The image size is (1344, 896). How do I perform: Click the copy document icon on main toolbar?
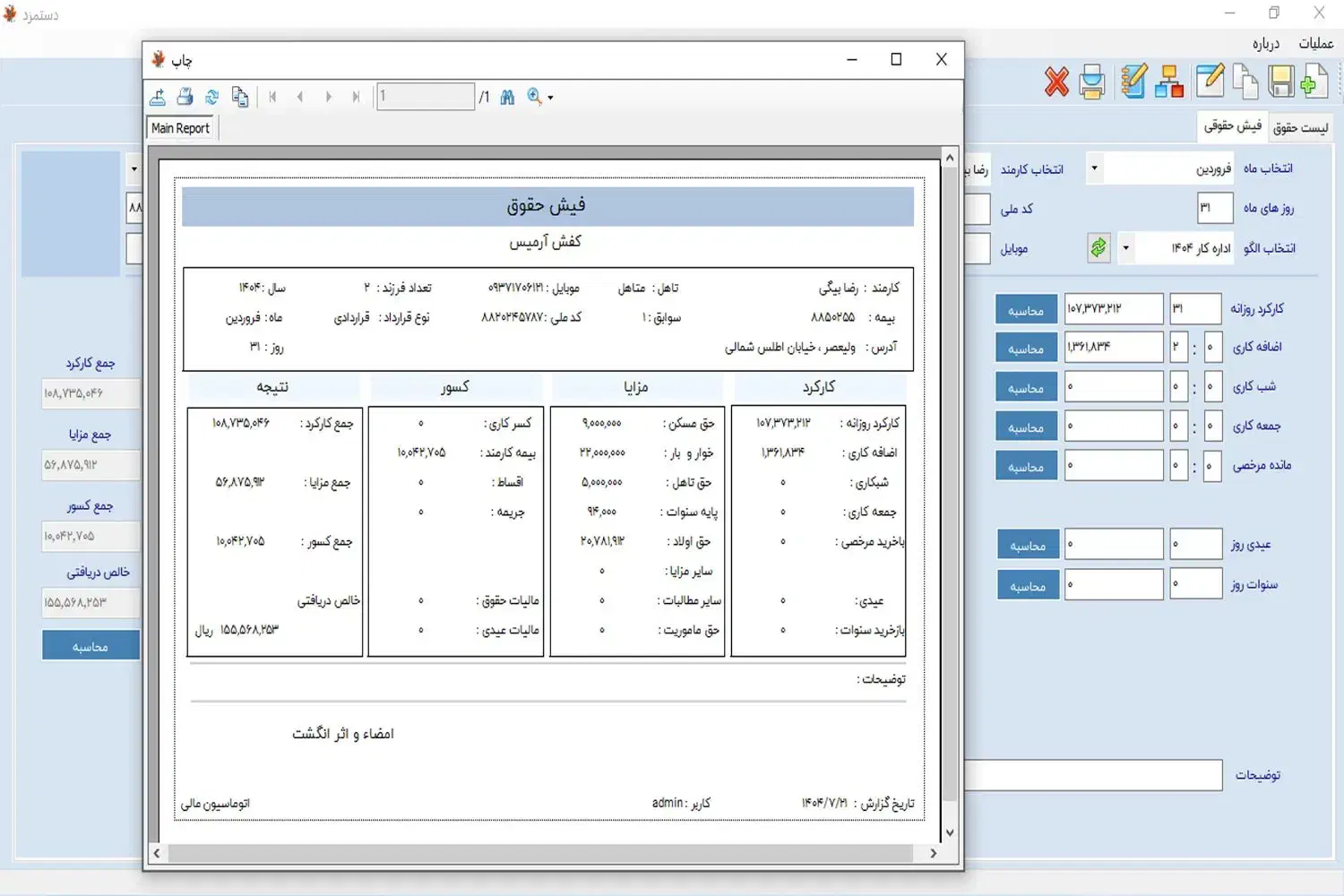tap(1246, 82)
